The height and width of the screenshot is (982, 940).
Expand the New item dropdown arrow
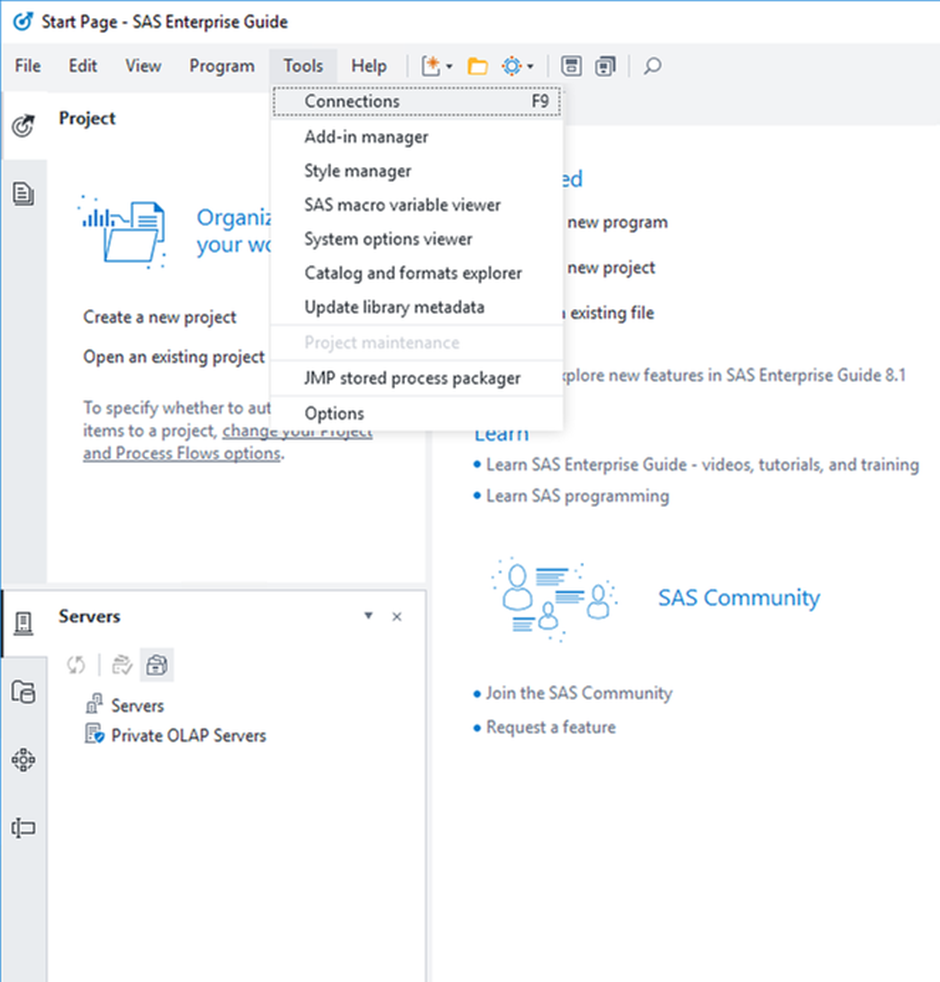click(x=449, y=66)
